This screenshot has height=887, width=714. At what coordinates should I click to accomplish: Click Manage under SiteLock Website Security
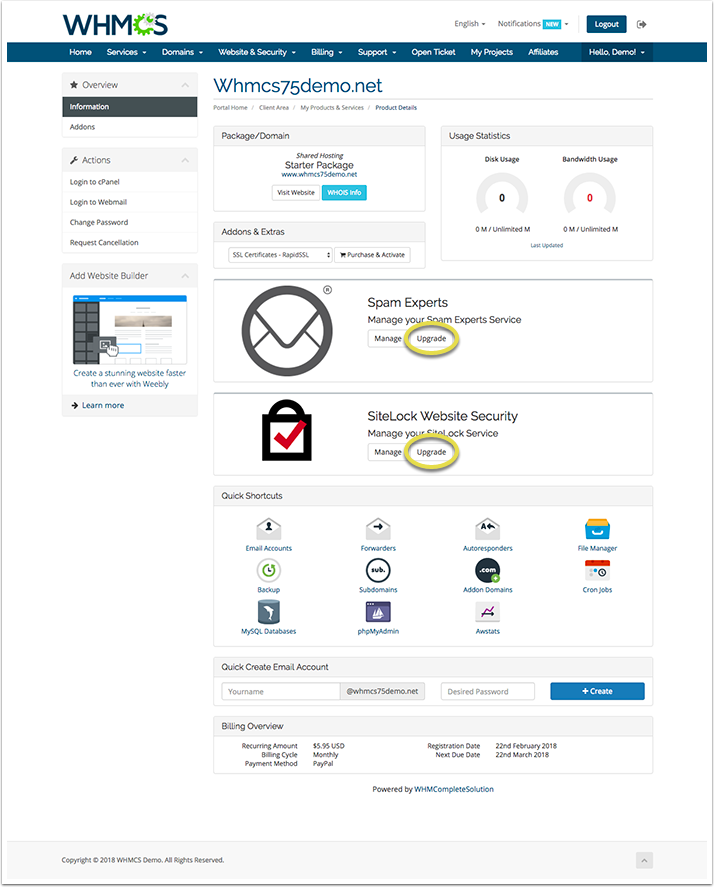388,453
